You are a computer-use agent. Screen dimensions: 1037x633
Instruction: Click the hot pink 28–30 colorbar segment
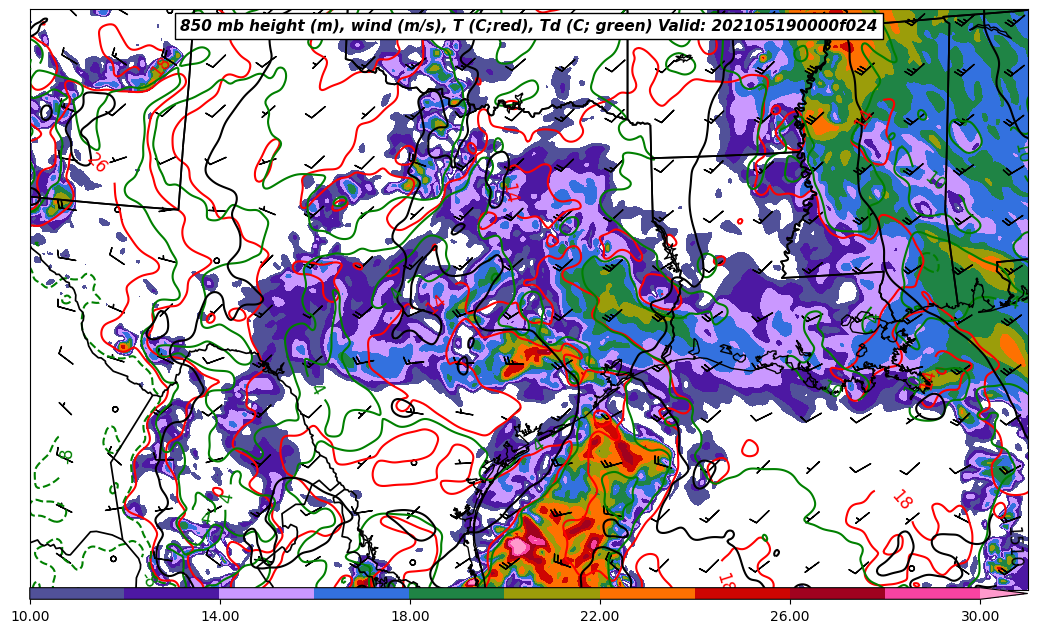pyautogui.click(x=932, y=593)
